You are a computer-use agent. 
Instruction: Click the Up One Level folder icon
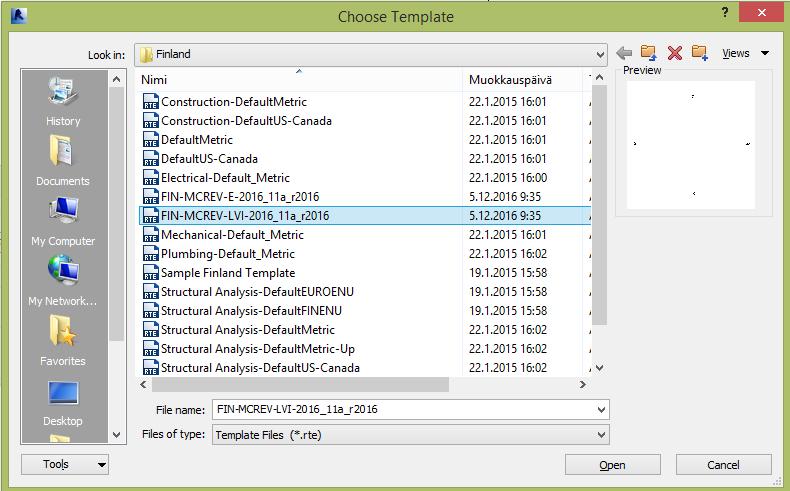tap(648, 52)
